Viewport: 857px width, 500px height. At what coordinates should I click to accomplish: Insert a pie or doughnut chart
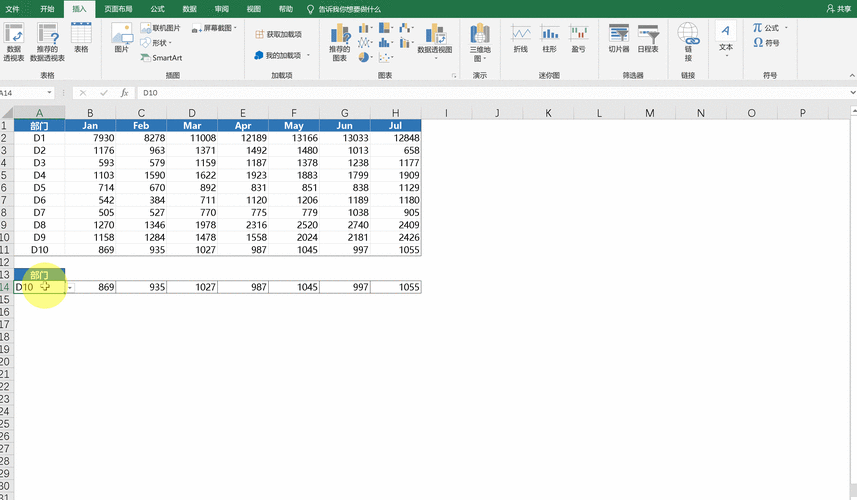coord(365,57)
